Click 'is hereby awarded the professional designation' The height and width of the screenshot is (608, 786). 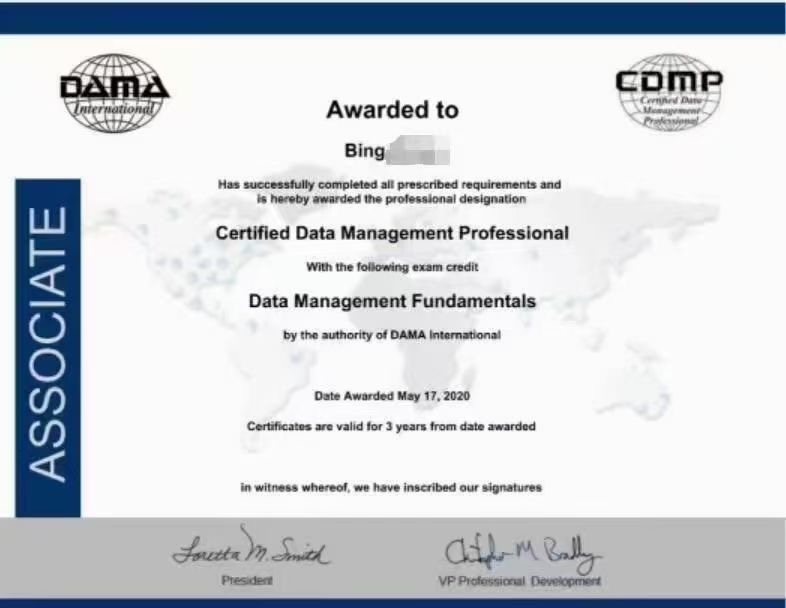391,199
